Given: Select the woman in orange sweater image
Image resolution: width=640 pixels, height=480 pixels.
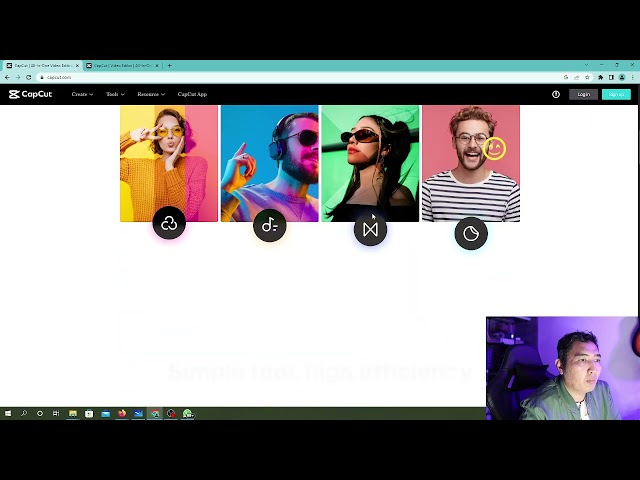Looking at the screenshot, I should point(169,164).
